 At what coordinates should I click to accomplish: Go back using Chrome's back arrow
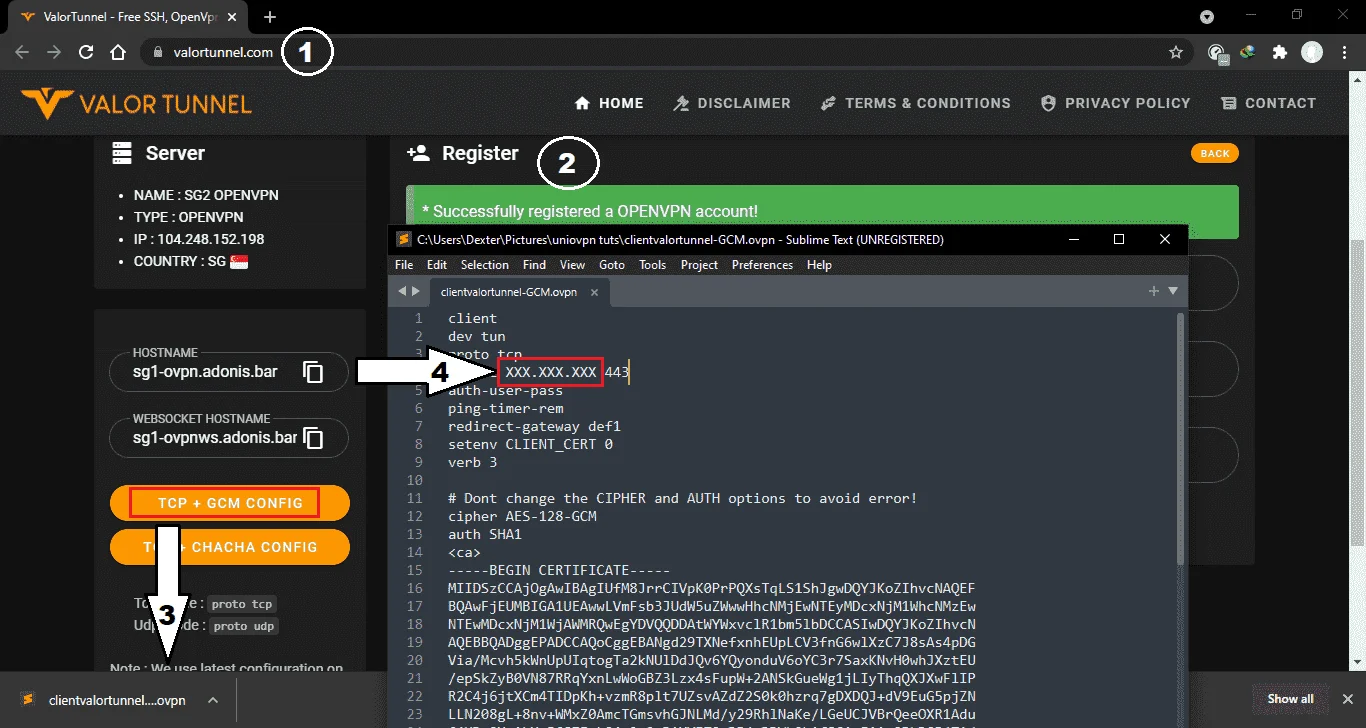click(22, 53)
